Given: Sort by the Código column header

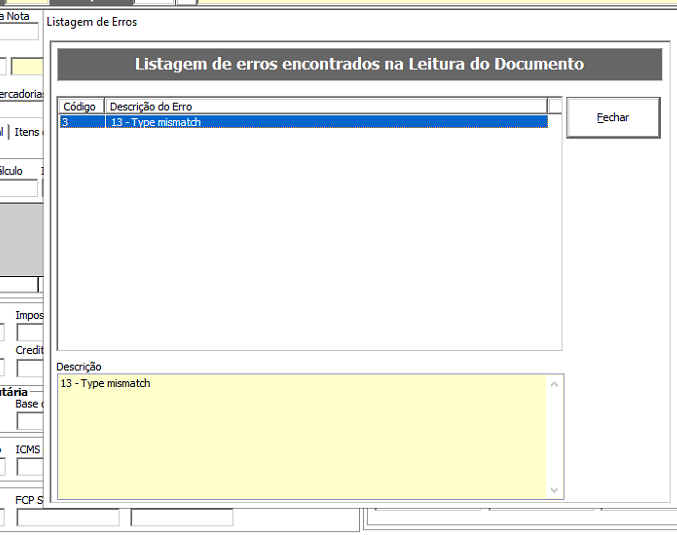Looking at the screenshot, I should (x=82, y=106).
